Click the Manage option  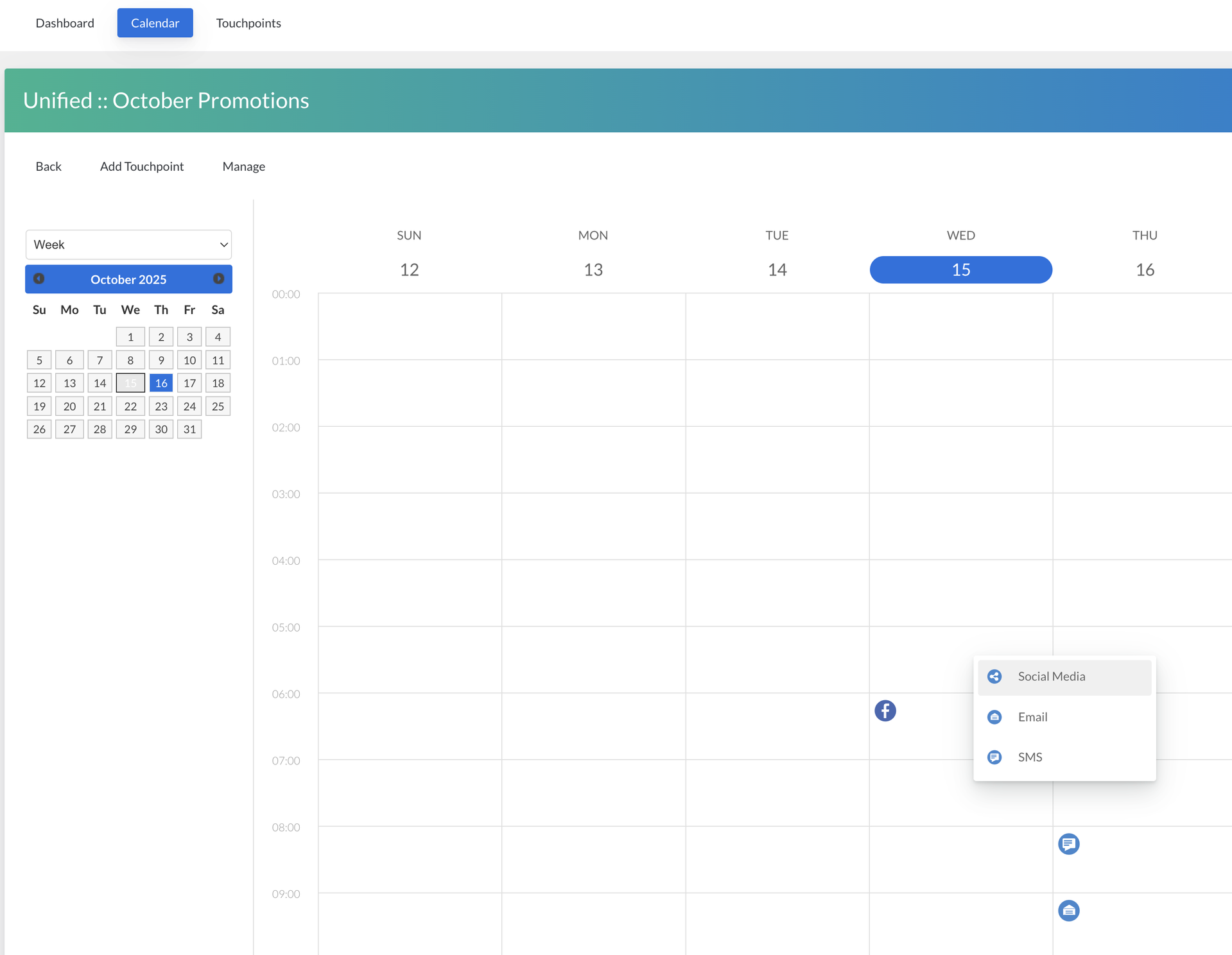pyautogui.click(x=243, y=166)
